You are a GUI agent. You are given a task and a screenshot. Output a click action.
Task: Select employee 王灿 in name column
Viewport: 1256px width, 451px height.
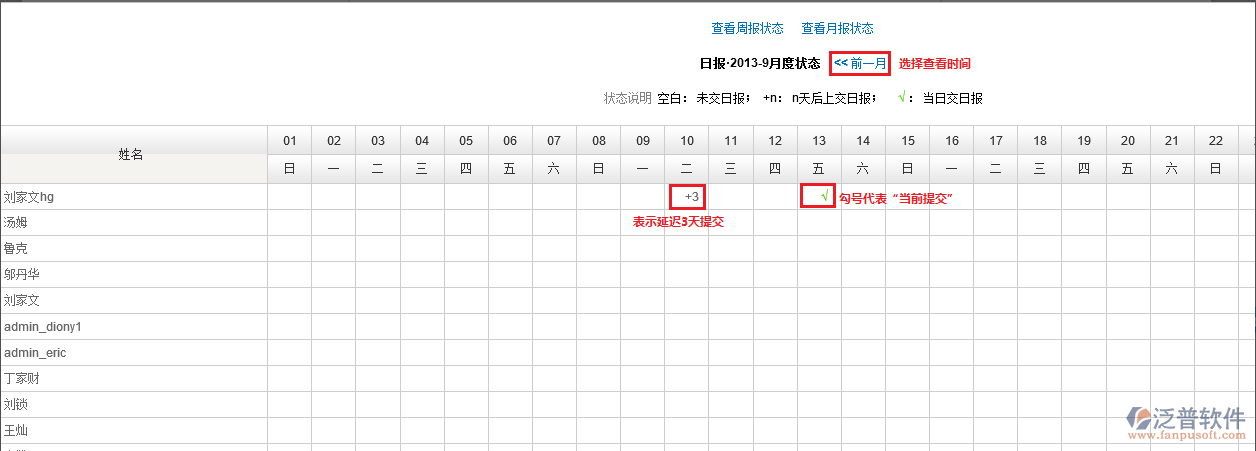tap(16, 431)
